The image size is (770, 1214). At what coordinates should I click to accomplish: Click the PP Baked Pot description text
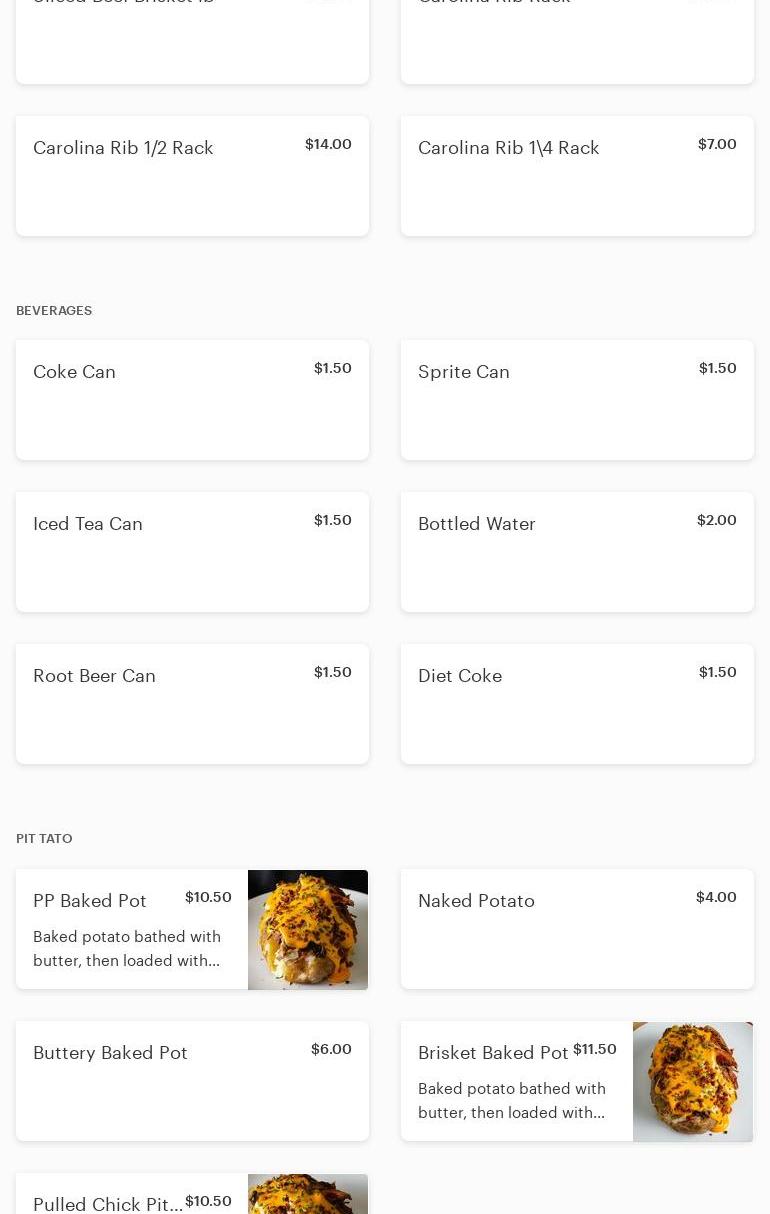[x=127, y=949]
